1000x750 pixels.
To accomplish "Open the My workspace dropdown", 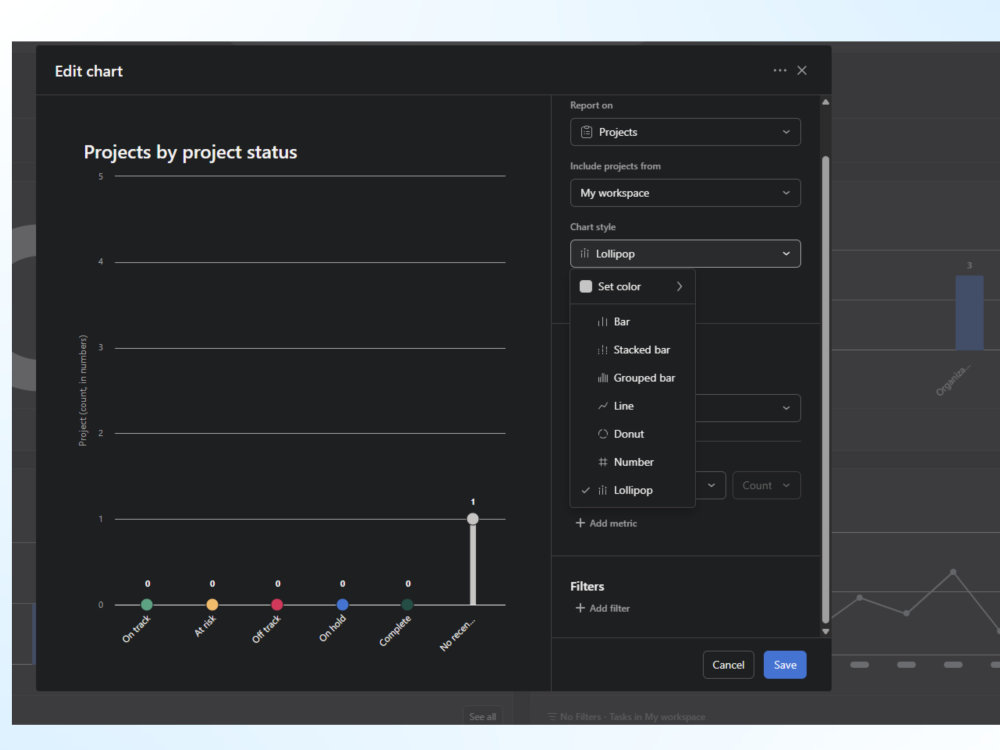I will [x=685, y=193].
